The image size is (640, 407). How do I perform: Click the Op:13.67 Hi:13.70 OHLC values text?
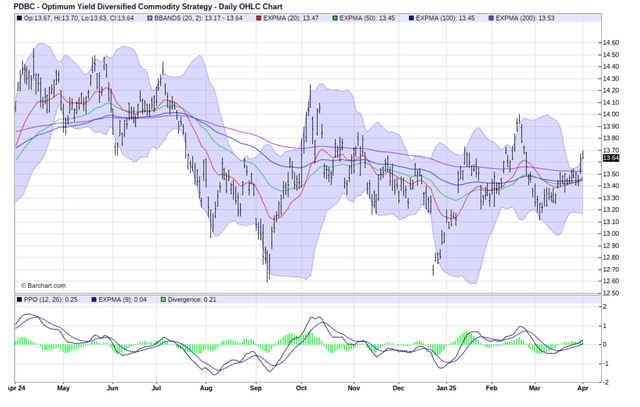[x=78, y=18]
